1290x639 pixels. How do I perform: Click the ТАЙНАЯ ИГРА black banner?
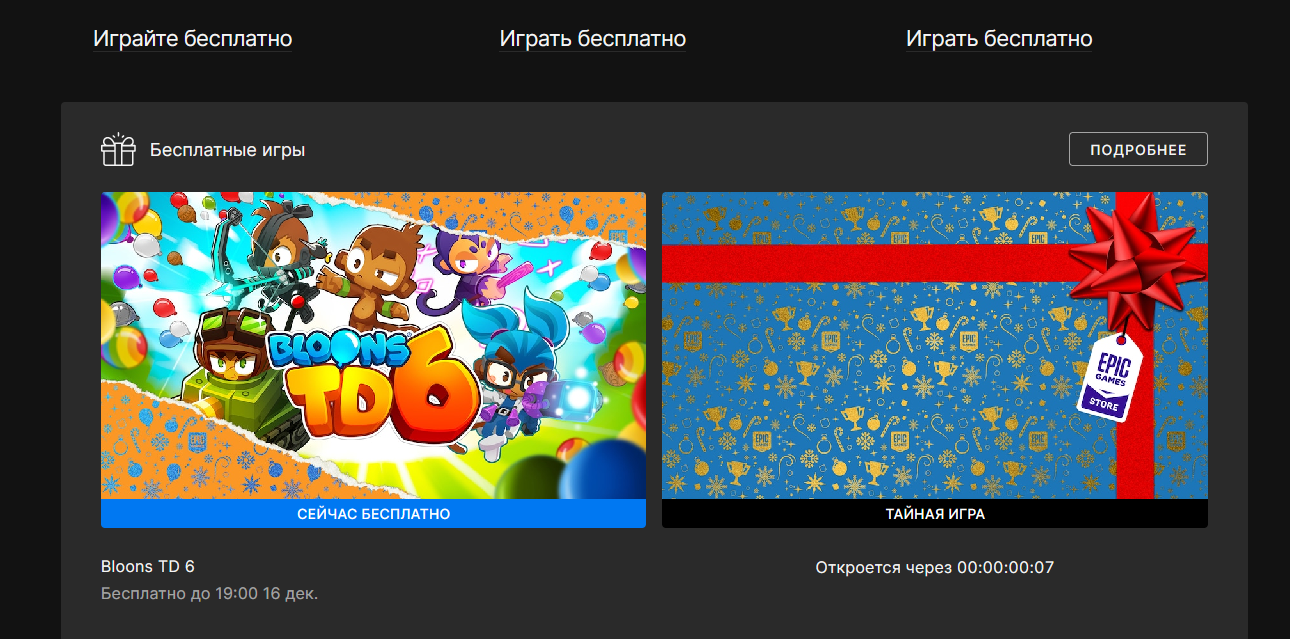(x=935, y=514)
